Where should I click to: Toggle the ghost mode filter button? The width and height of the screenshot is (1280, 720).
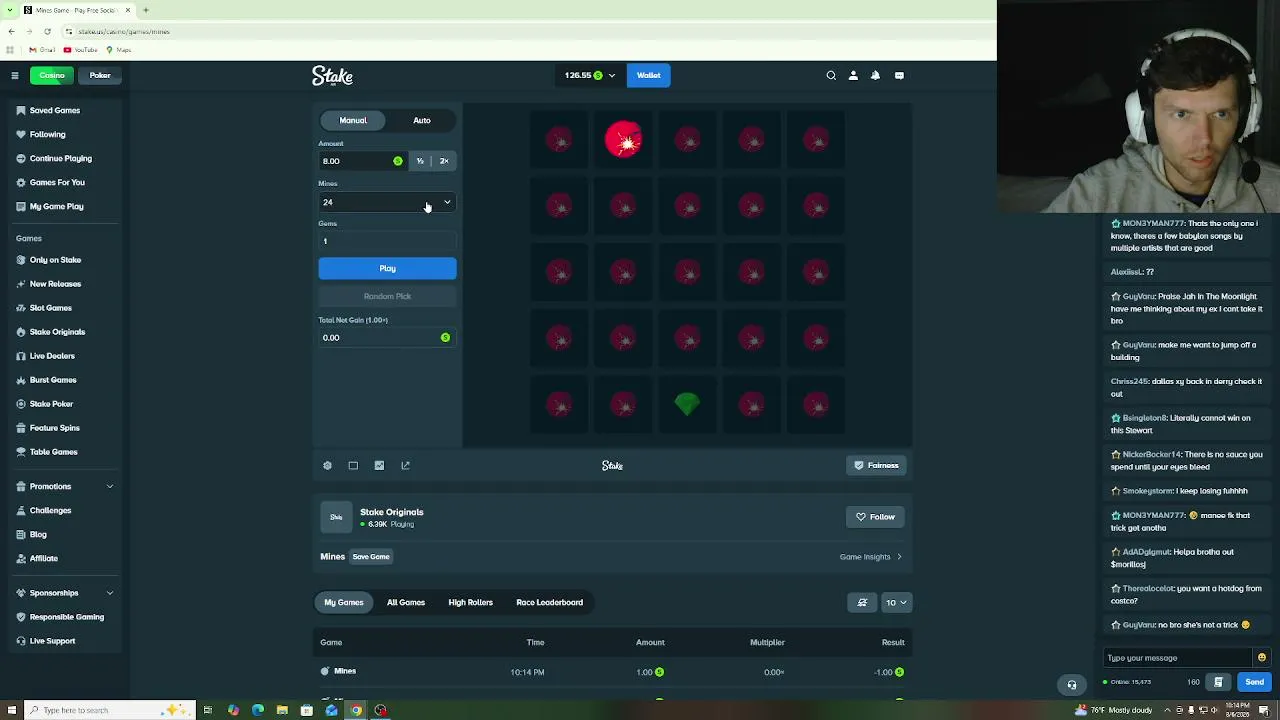click(x=862, y=602)
